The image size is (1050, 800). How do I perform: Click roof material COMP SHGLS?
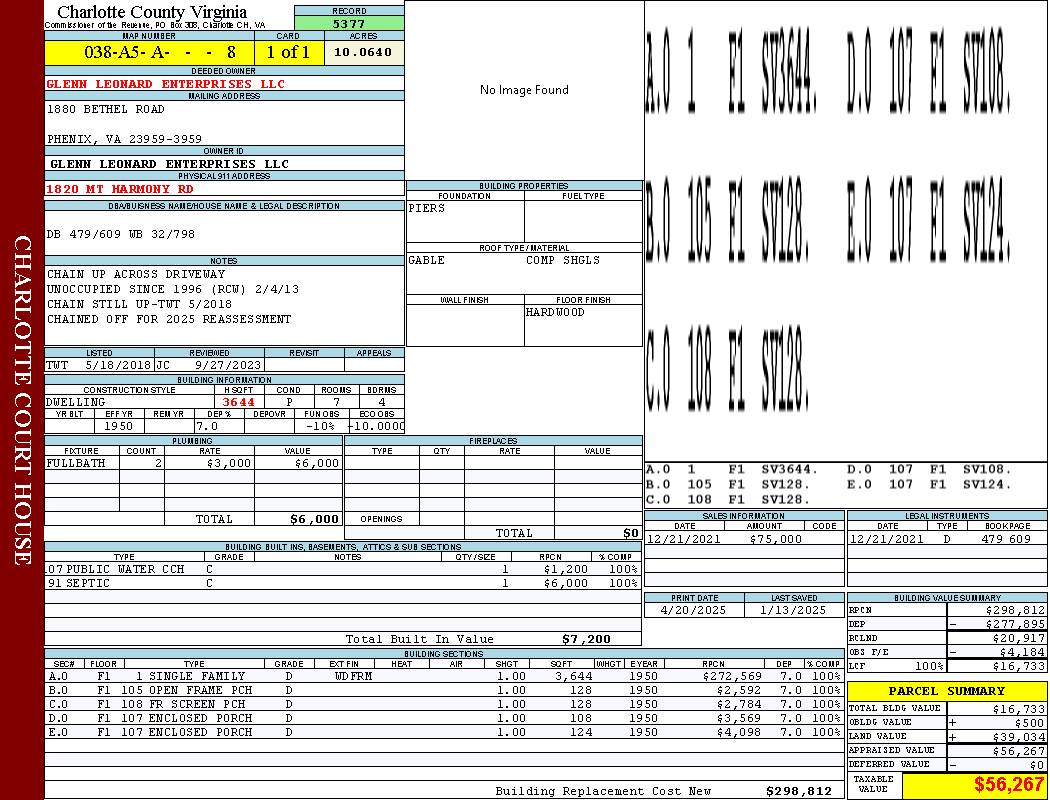[562, 260]
